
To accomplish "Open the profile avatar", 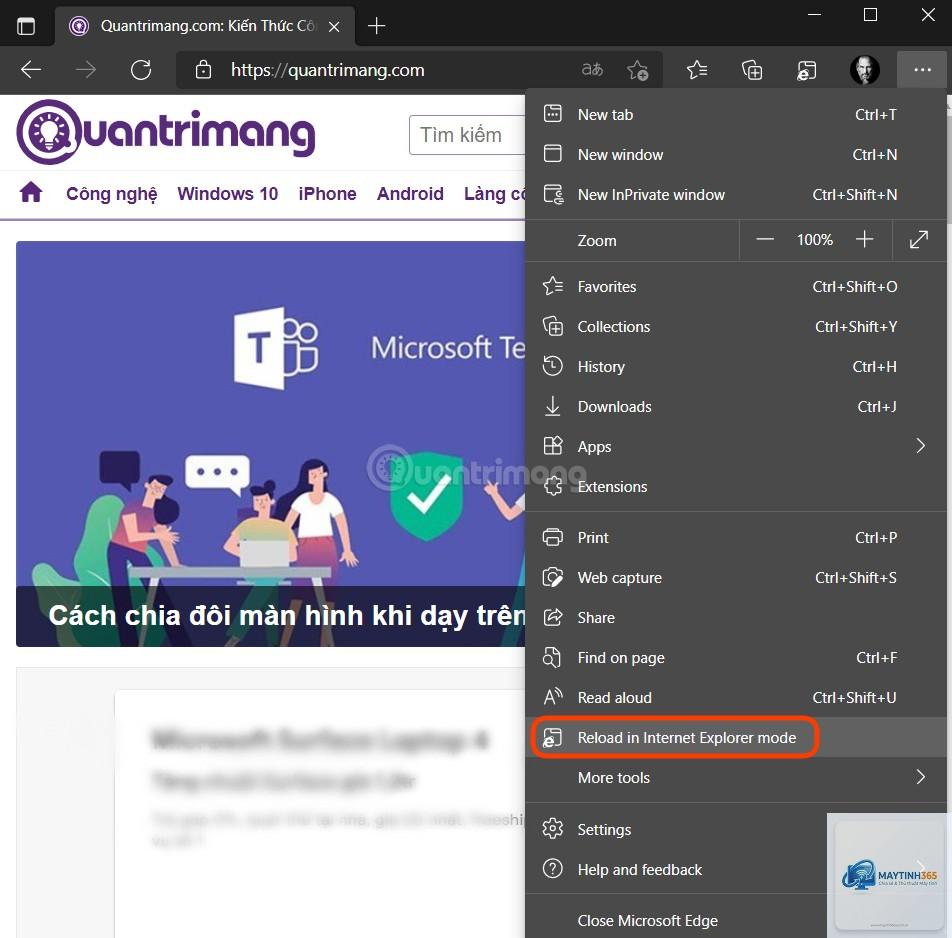I will tap(864, 70).
